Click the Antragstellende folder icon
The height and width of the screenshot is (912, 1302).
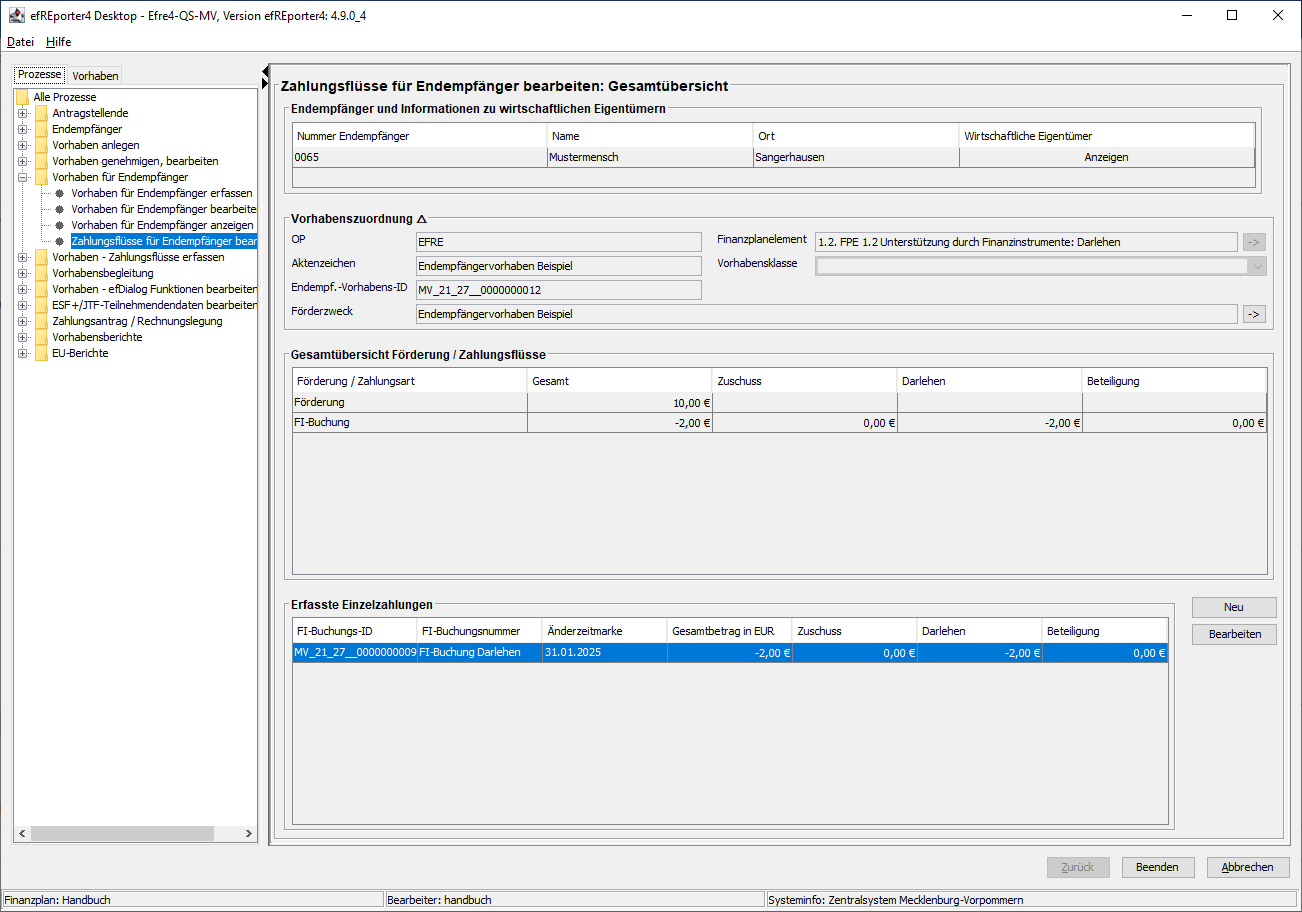tap(41, 113)
